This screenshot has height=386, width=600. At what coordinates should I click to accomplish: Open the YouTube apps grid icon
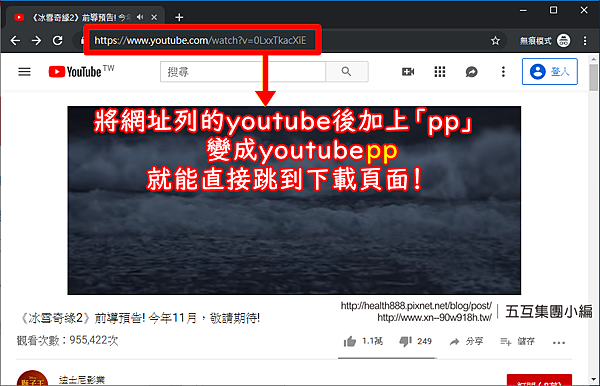440,72
